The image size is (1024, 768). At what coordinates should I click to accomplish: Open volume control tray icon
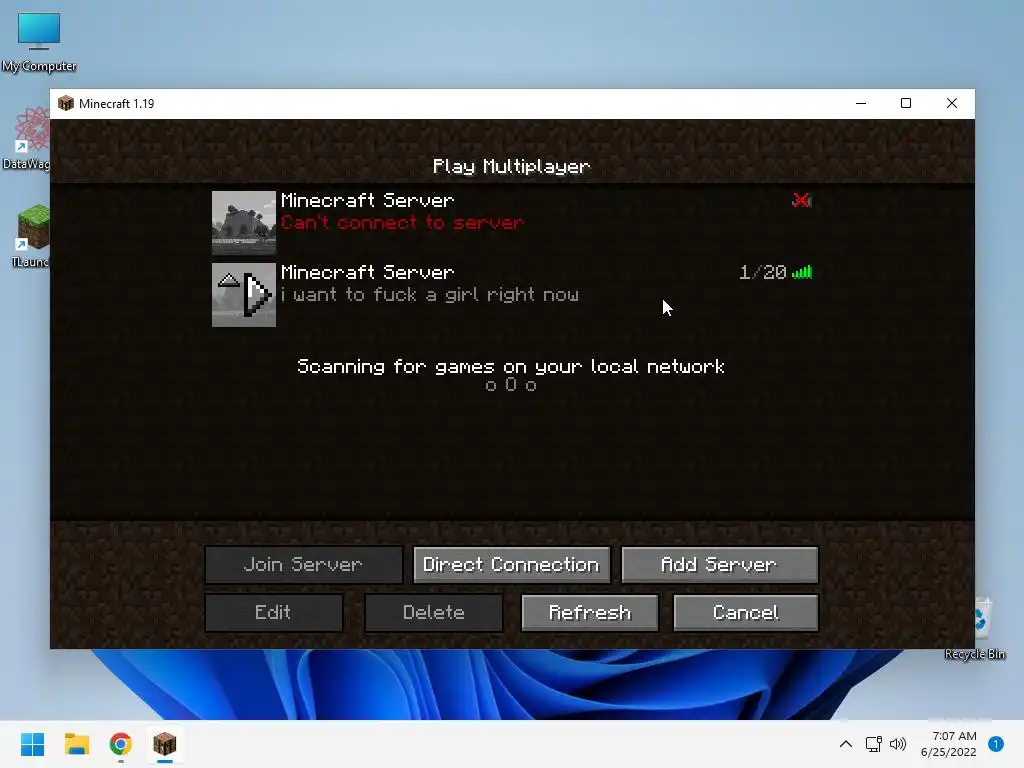(x=898, y=744)
